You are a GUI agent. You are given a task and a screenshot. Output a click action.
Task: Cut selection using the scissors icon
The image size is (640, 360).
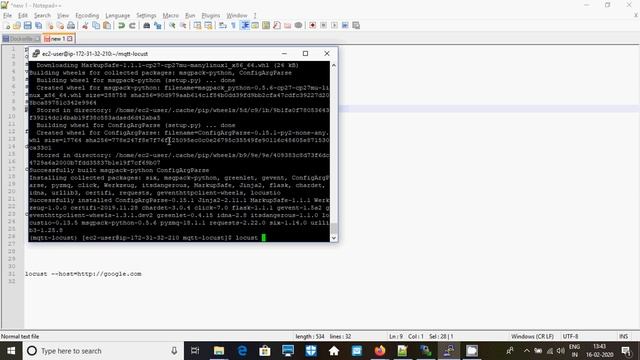click(85, 25)
